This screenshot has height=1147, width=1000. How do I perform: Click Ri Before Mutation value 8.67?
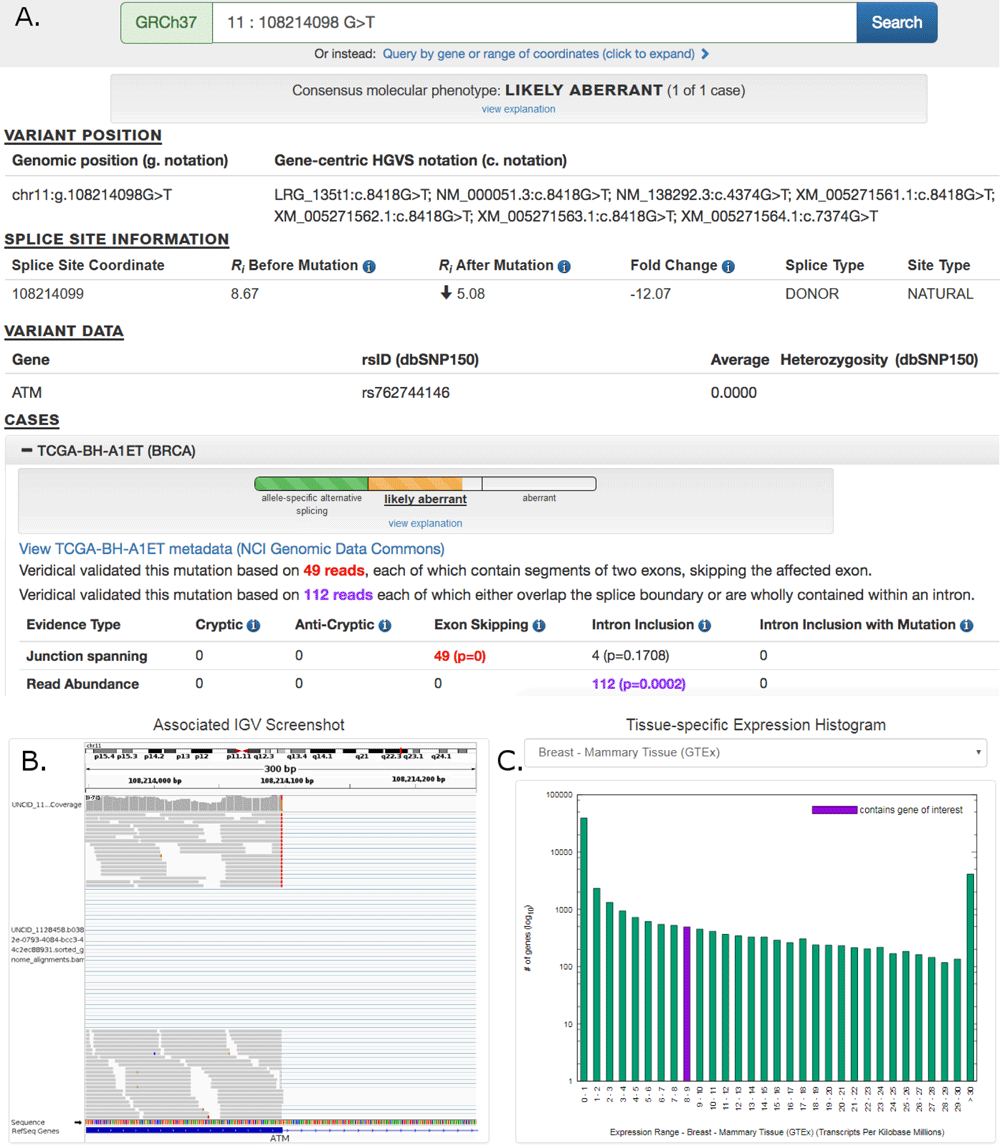[244, 294]
